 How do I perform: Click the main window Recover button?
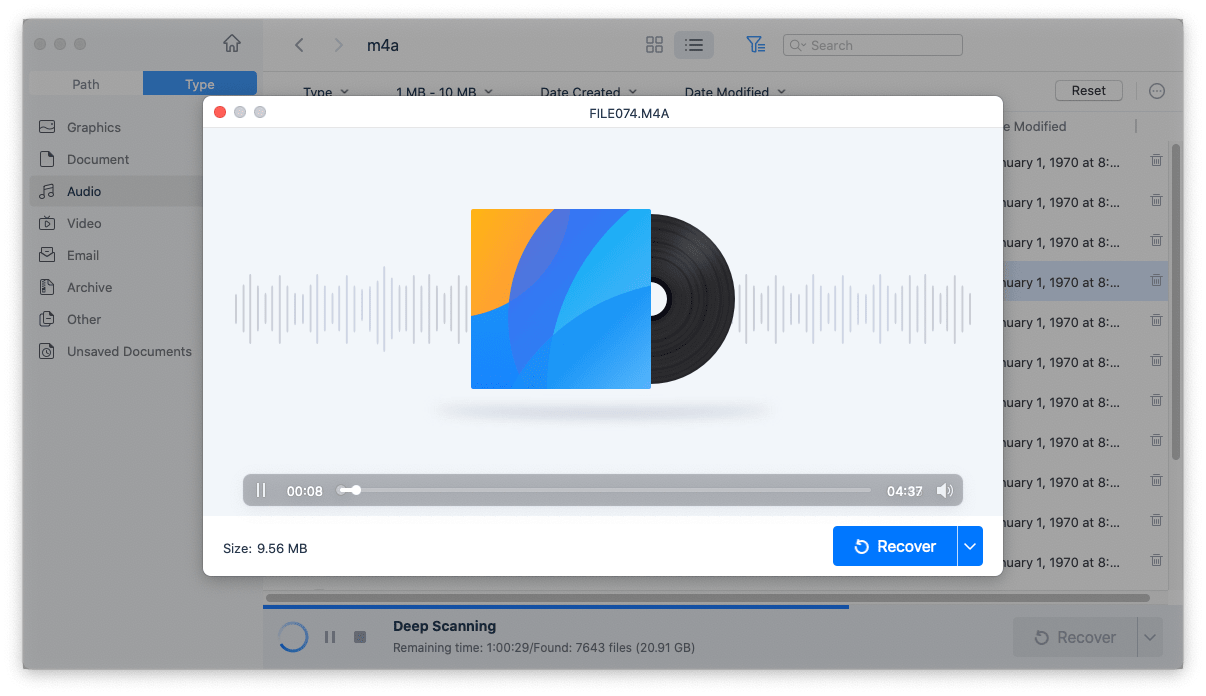[x=1075, y=637]
